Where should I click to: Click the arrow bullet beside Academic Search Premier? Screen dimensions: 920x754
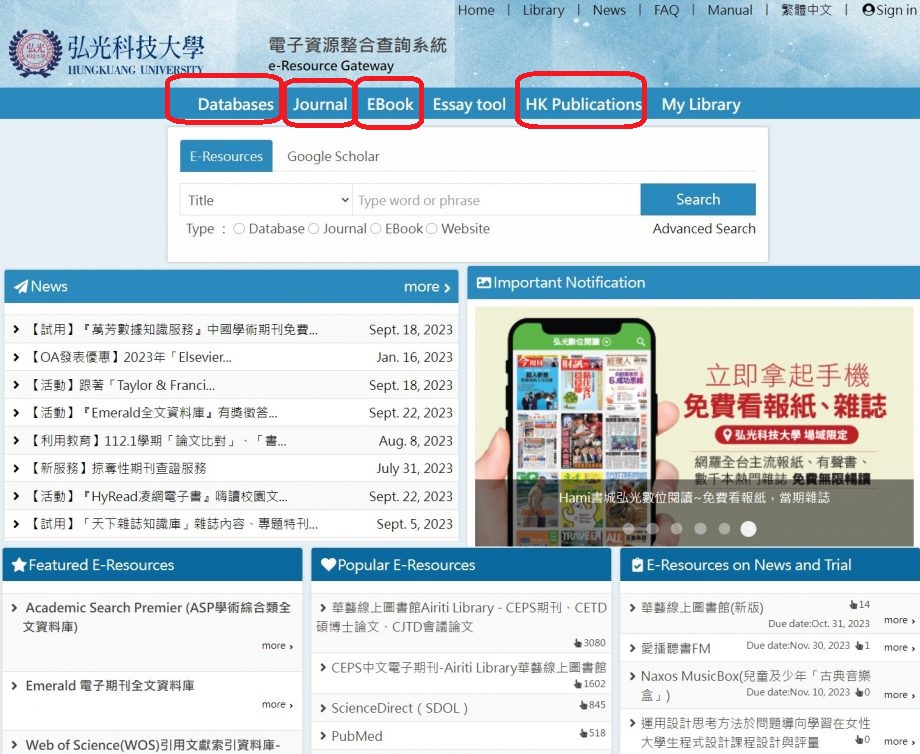[x=15, y=608]
